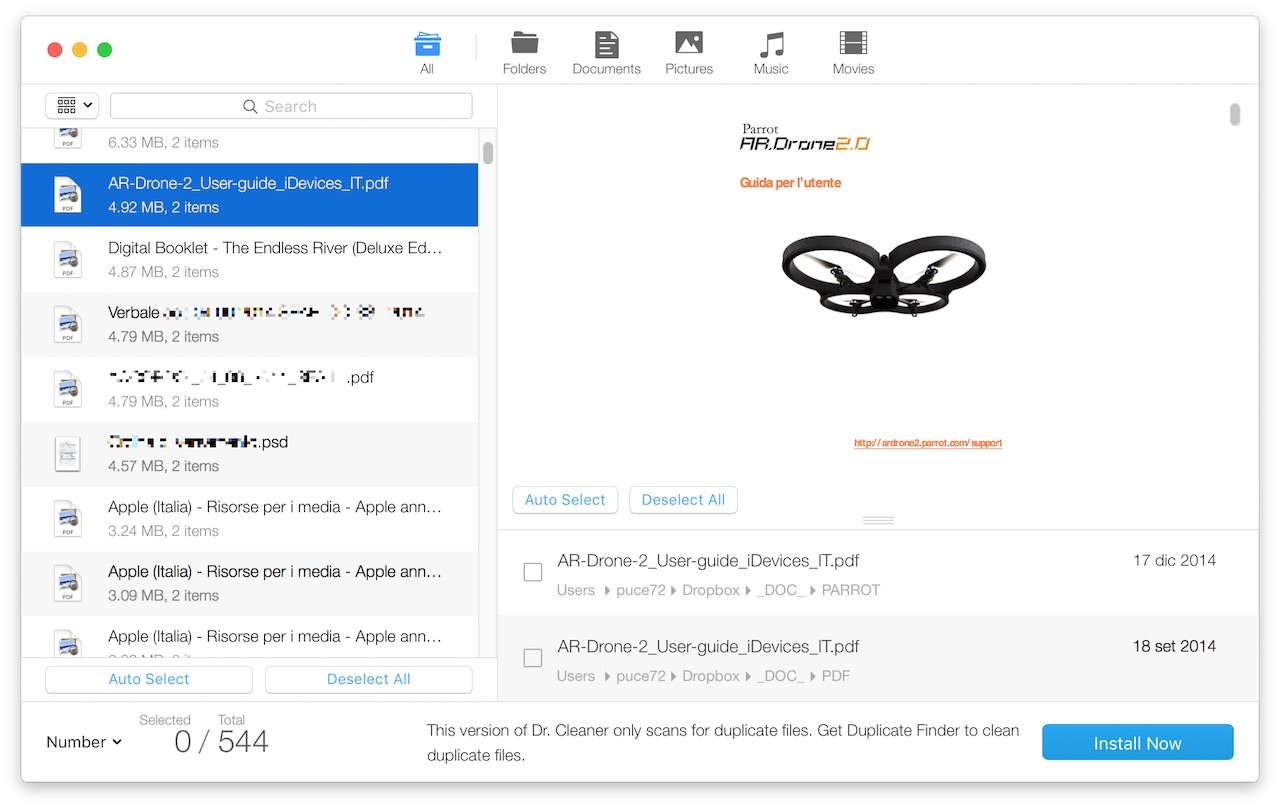Viewport: 1280px width, 808px height.
Task: Click the PDF folder in the second path
Action: (836, 676)
